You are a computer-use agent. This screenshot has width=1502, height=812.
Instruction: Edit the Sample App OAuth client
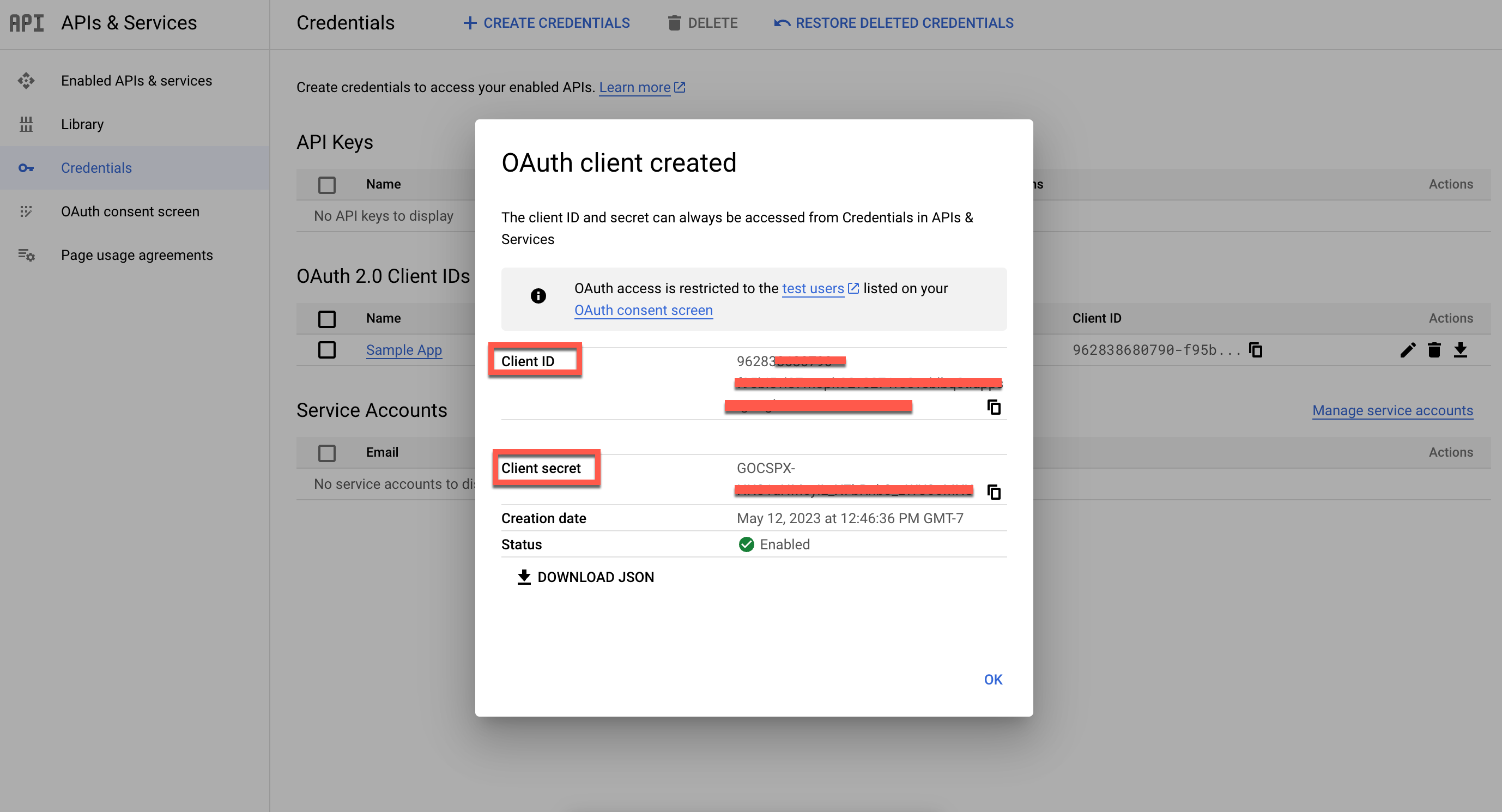click(x=1408, y=350)
